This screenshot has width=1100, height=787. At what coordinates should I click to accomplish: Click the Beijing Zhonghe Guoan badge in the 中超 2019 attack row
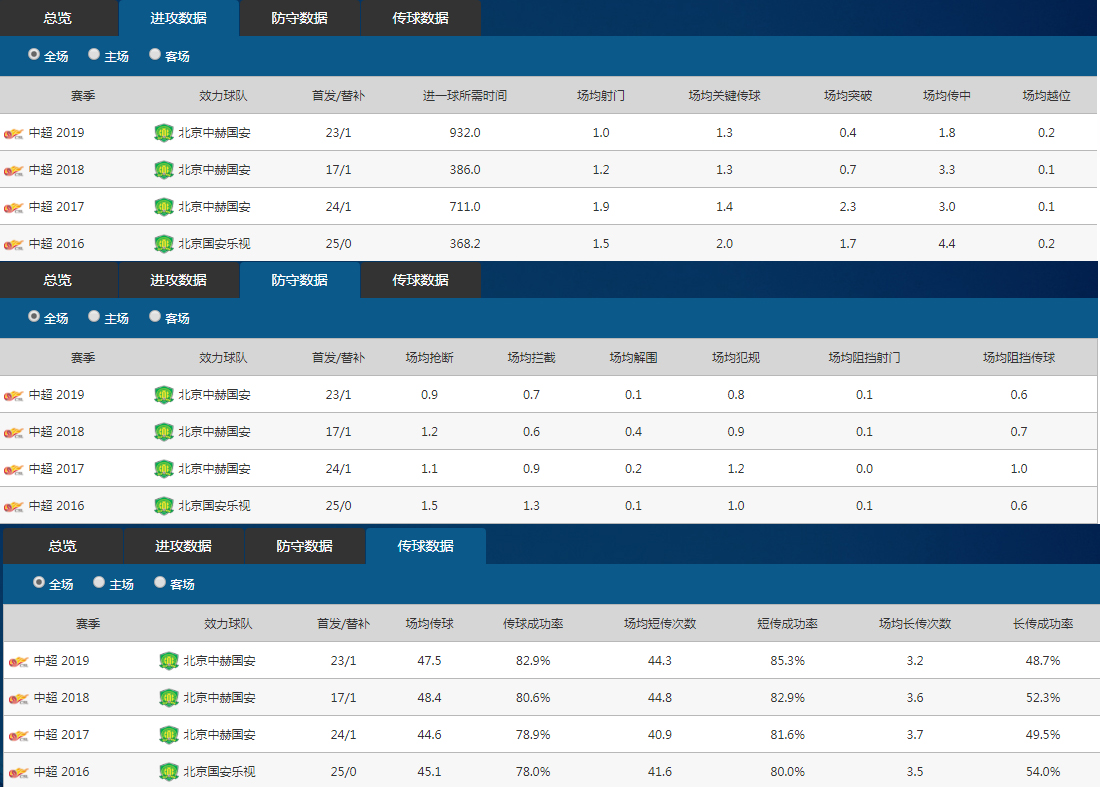(x=163, y=133)
